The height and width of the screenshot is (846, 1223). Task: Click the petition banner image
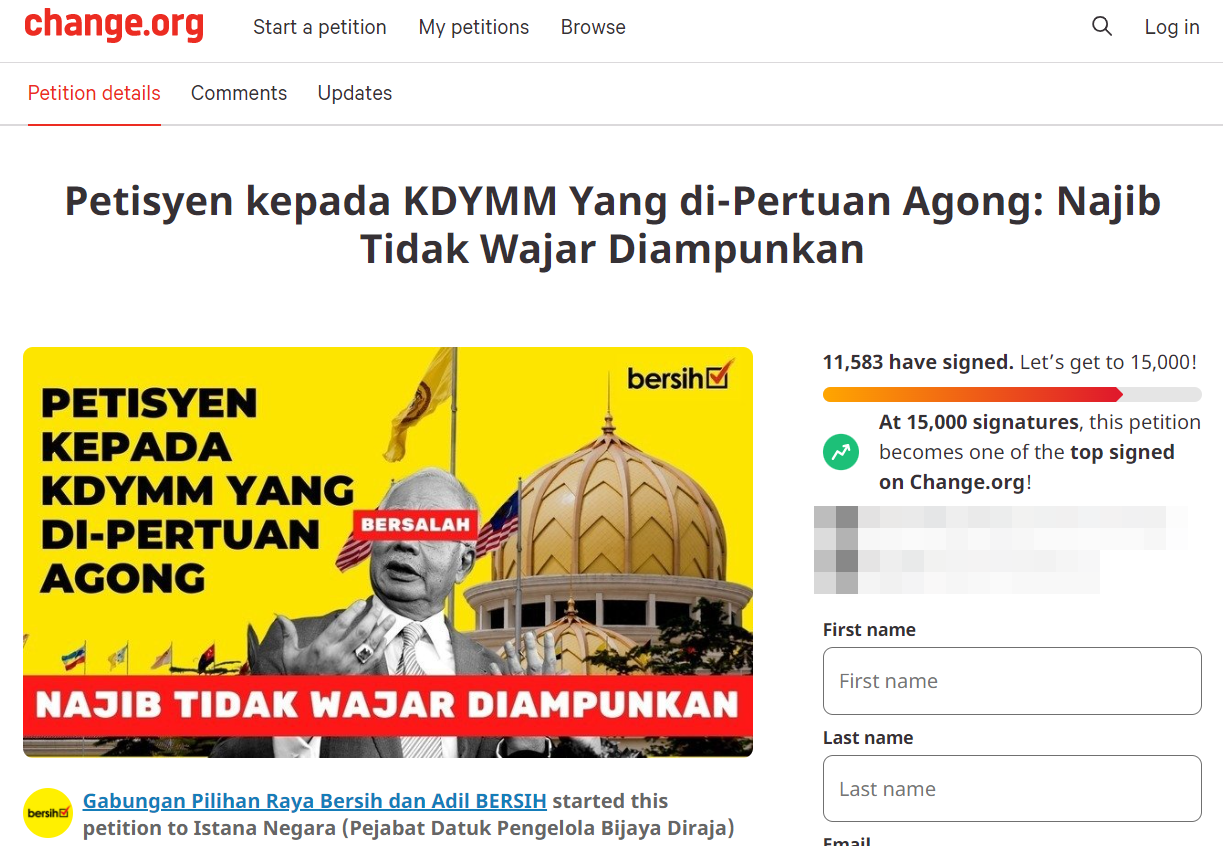pos(388,552)
